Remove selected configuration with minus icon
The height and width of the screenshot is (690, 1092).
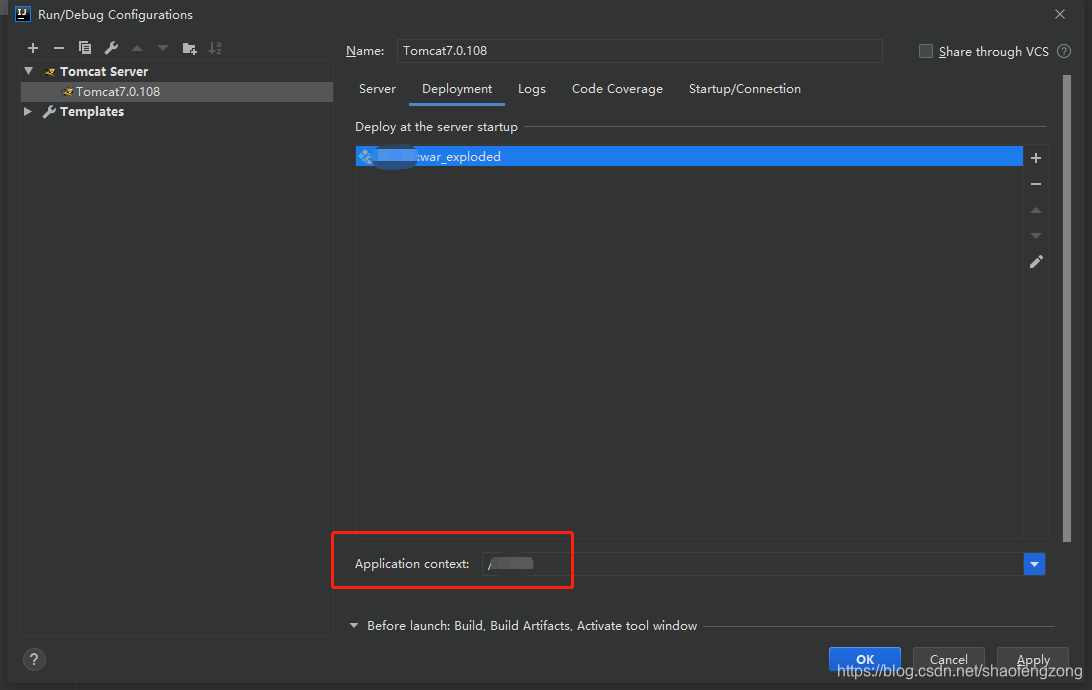(x=58, y=48)
